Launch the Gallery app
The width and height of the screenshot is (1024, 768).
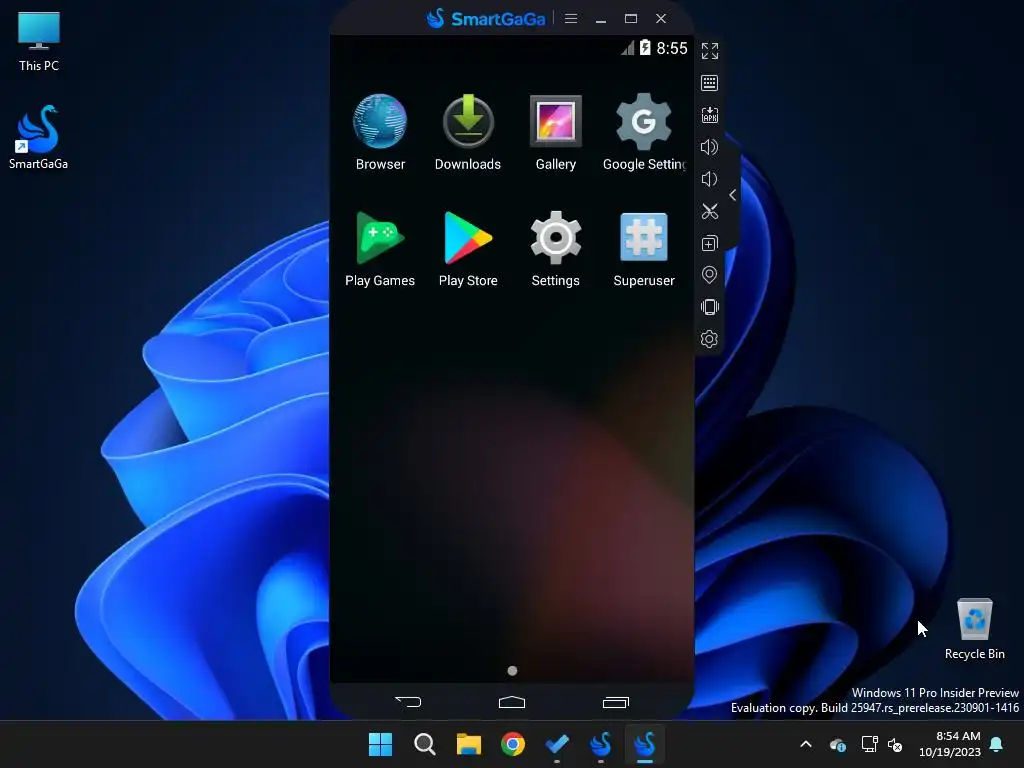click(x=556, y=133)
